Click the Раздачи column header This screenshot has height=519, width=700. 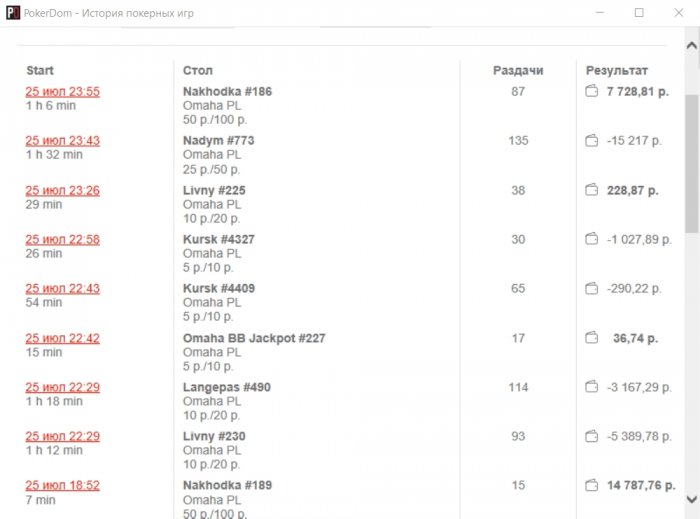click(518, 71)
